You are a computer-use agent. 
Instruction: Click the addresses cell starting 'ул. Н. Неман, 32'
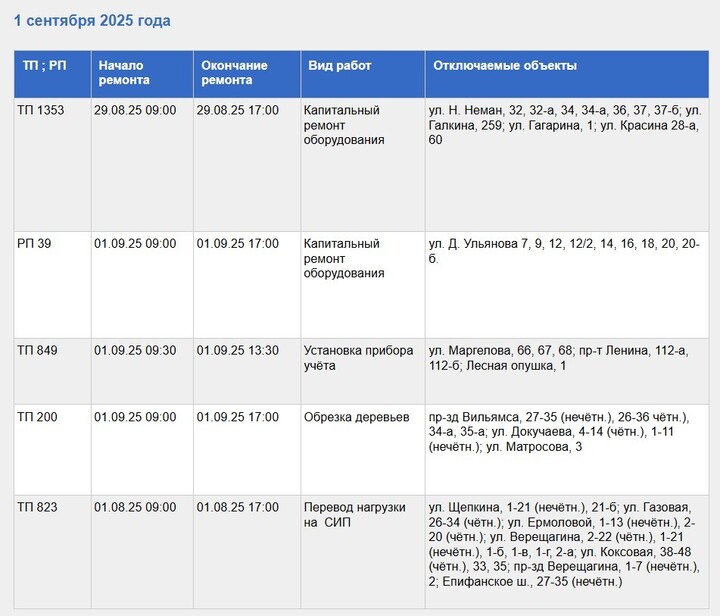coord(567,164)
